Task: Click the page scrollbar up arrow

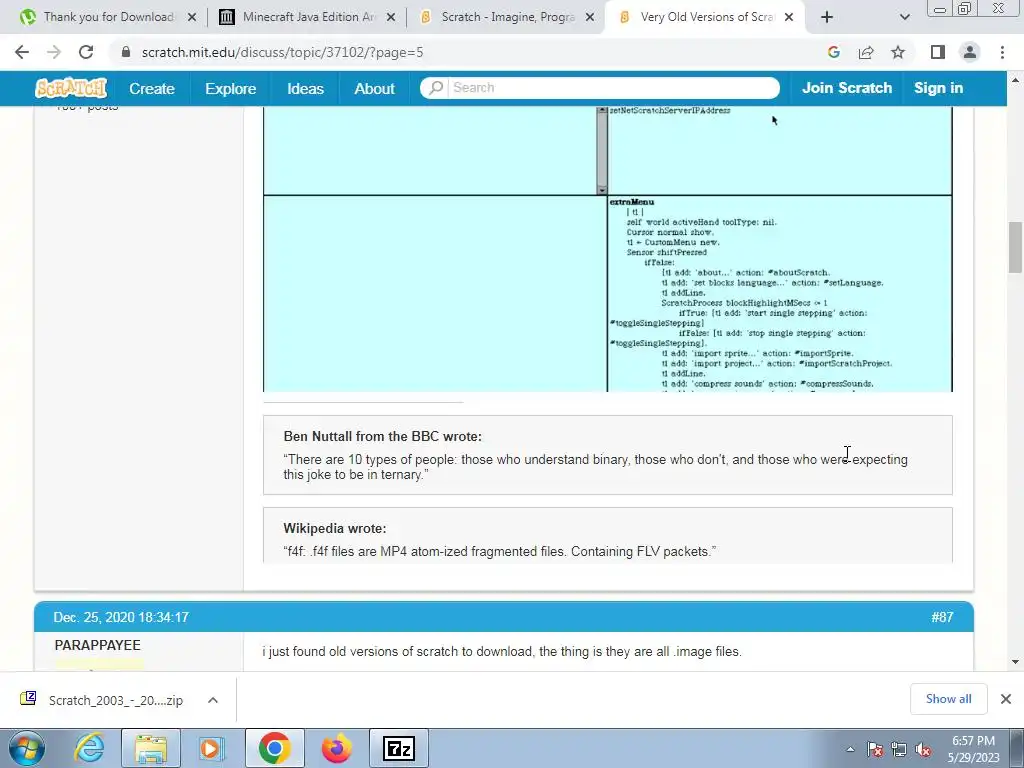Action: (1015, 80)
